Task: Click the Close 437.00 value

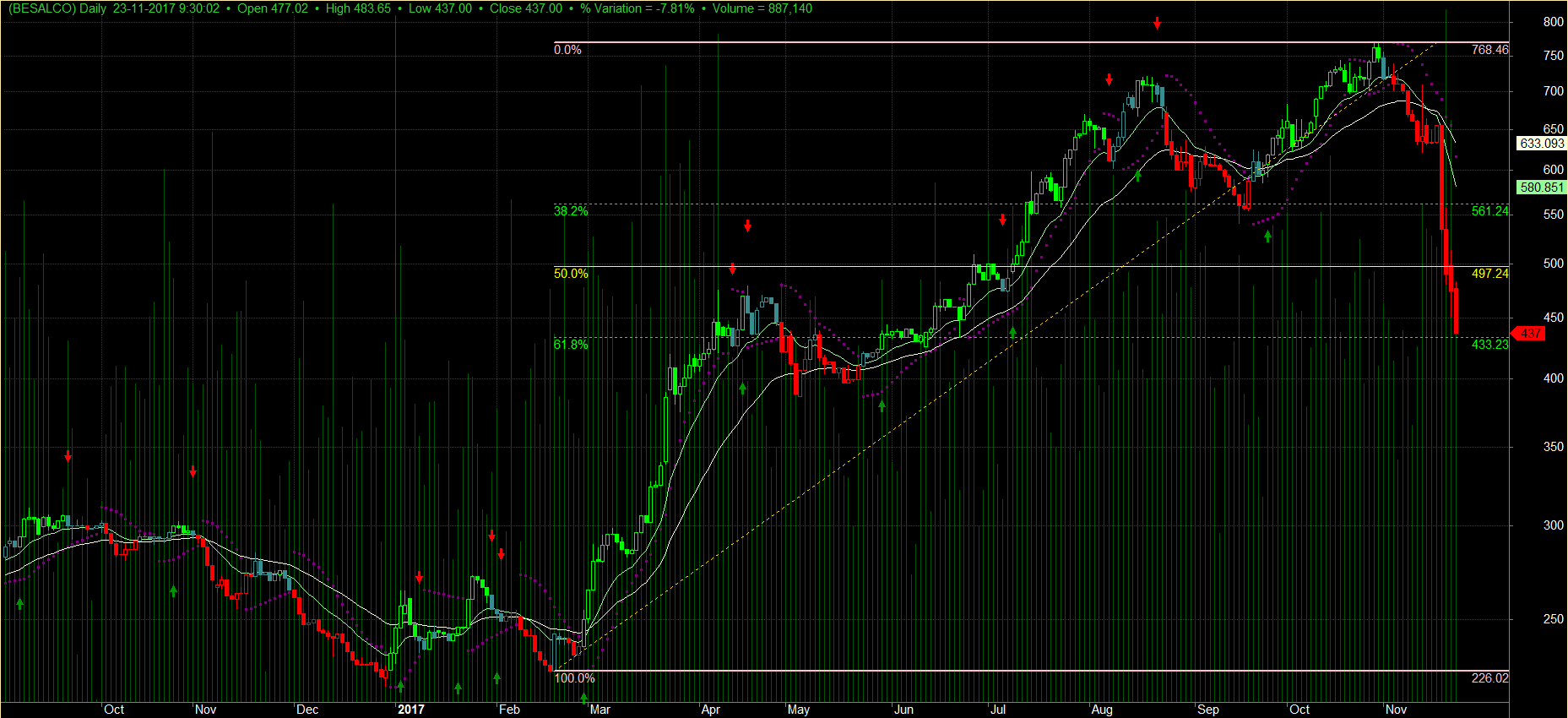Action: (x=525, y=8)
